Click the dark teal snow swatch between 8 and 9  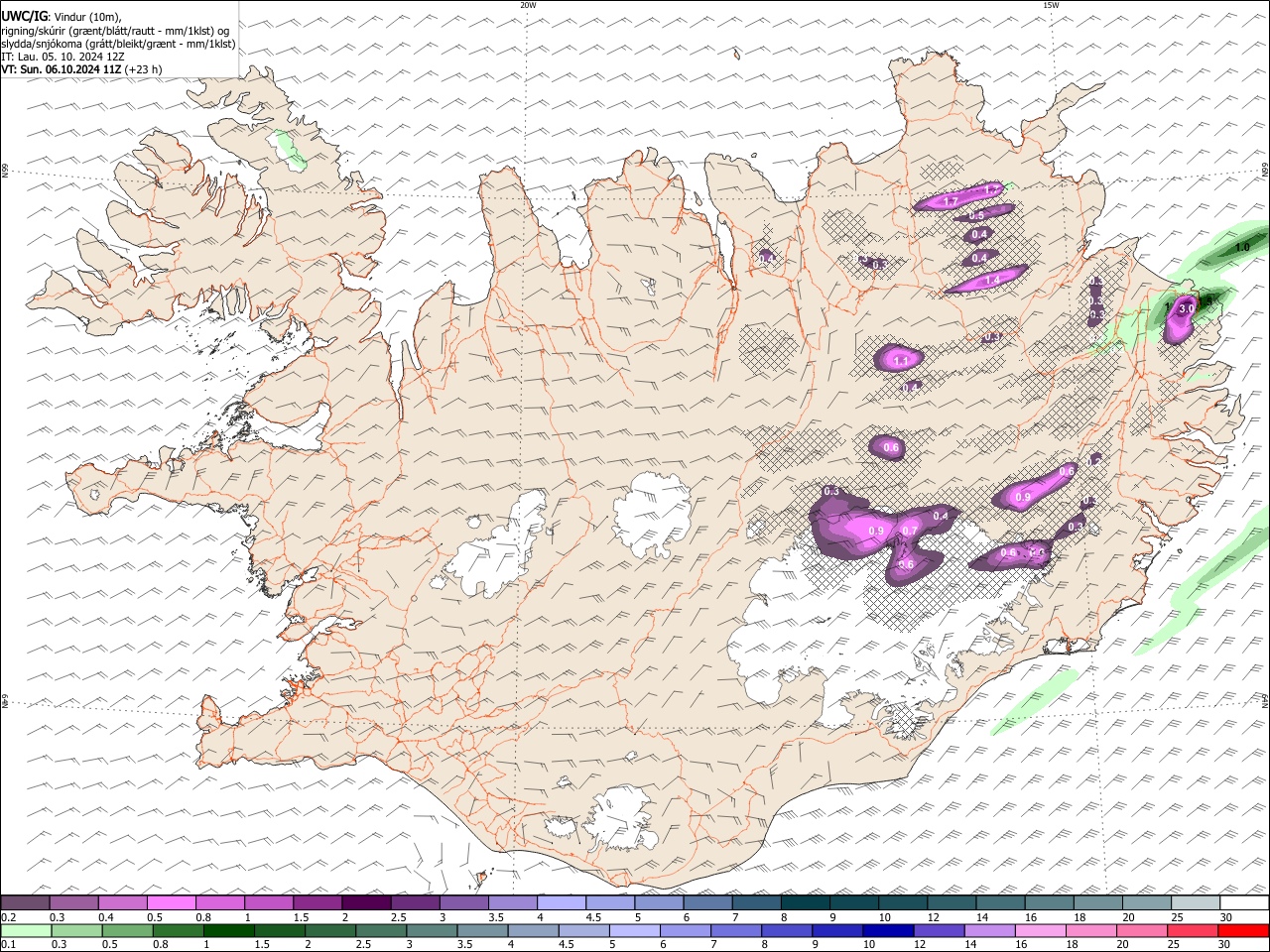tap(805, 902)
